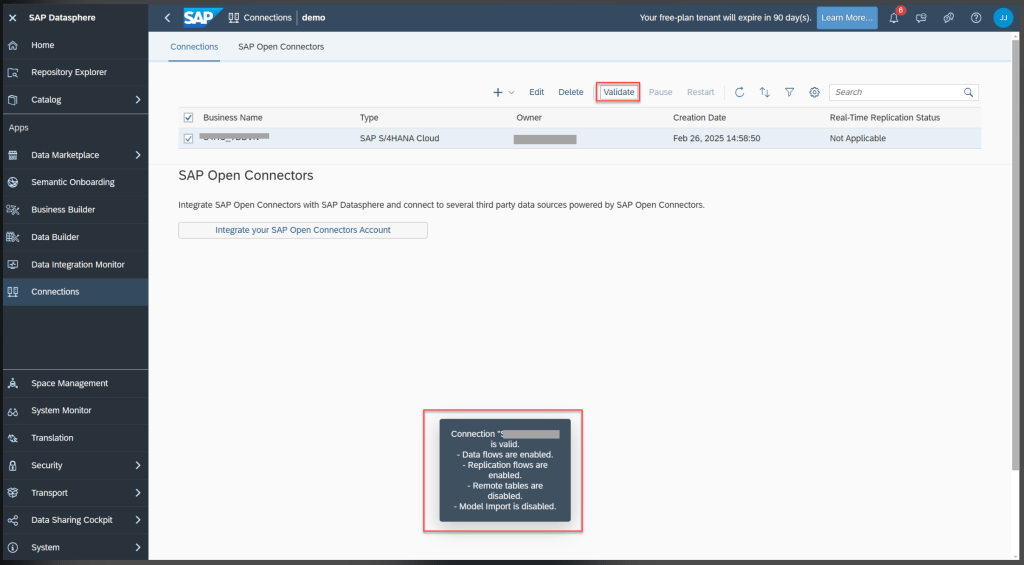Switch to SAP Open Connectors tab
The height and width of the screenshot is (565, 1024).
[281, 47]
